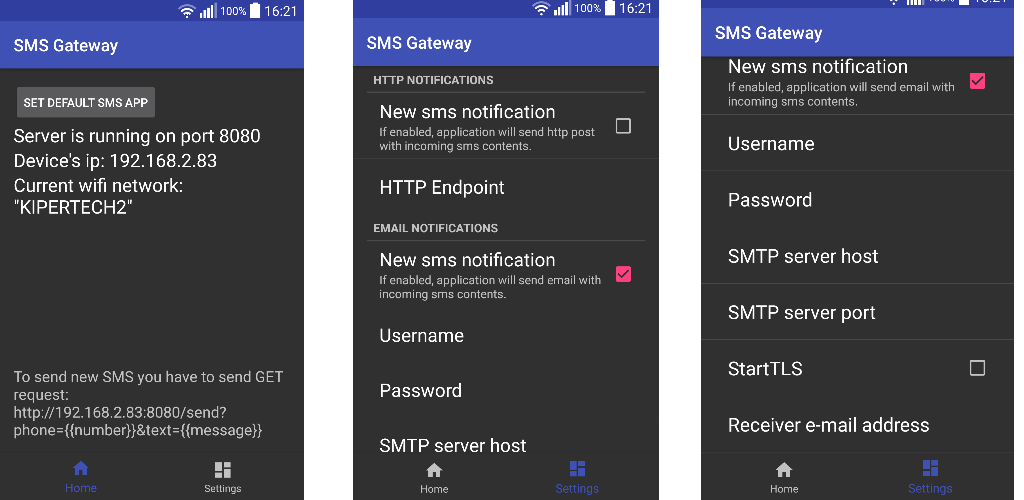
Task: Open Settings icon in left screen's bottom bar
Action: click(x=223, y=470)
